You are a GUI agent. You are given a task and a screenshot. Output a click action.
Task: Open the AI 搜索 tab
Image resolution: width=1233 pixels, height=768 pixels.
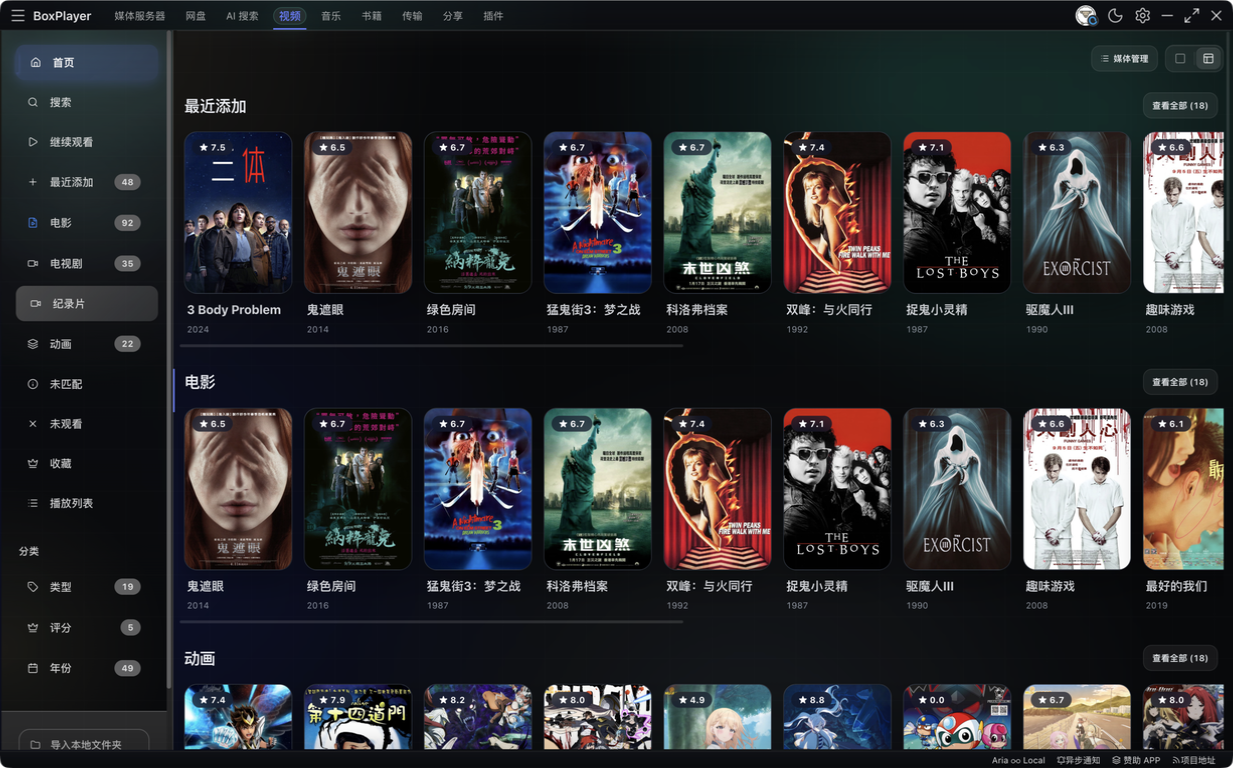242,16
